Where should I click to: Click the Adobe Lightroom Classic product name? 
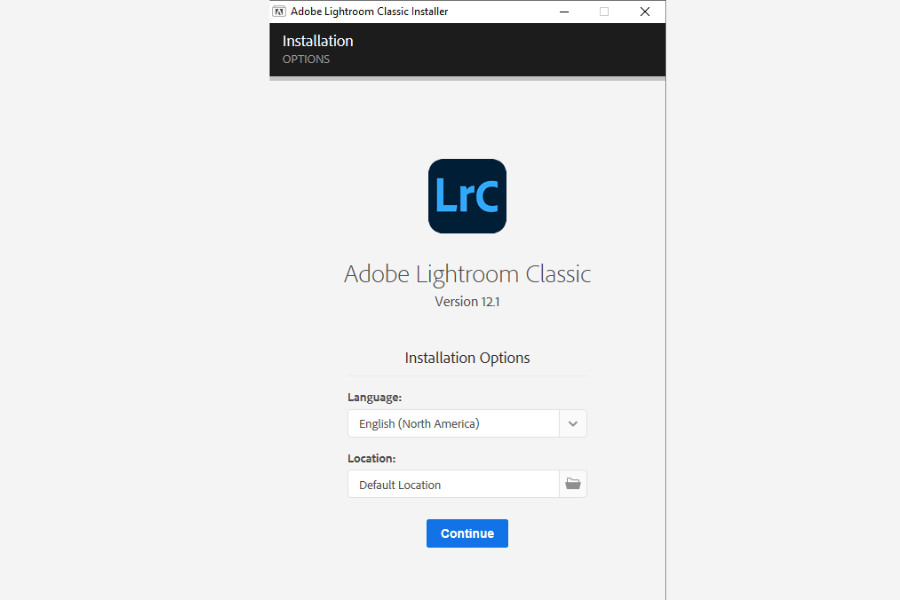[467, 274]
